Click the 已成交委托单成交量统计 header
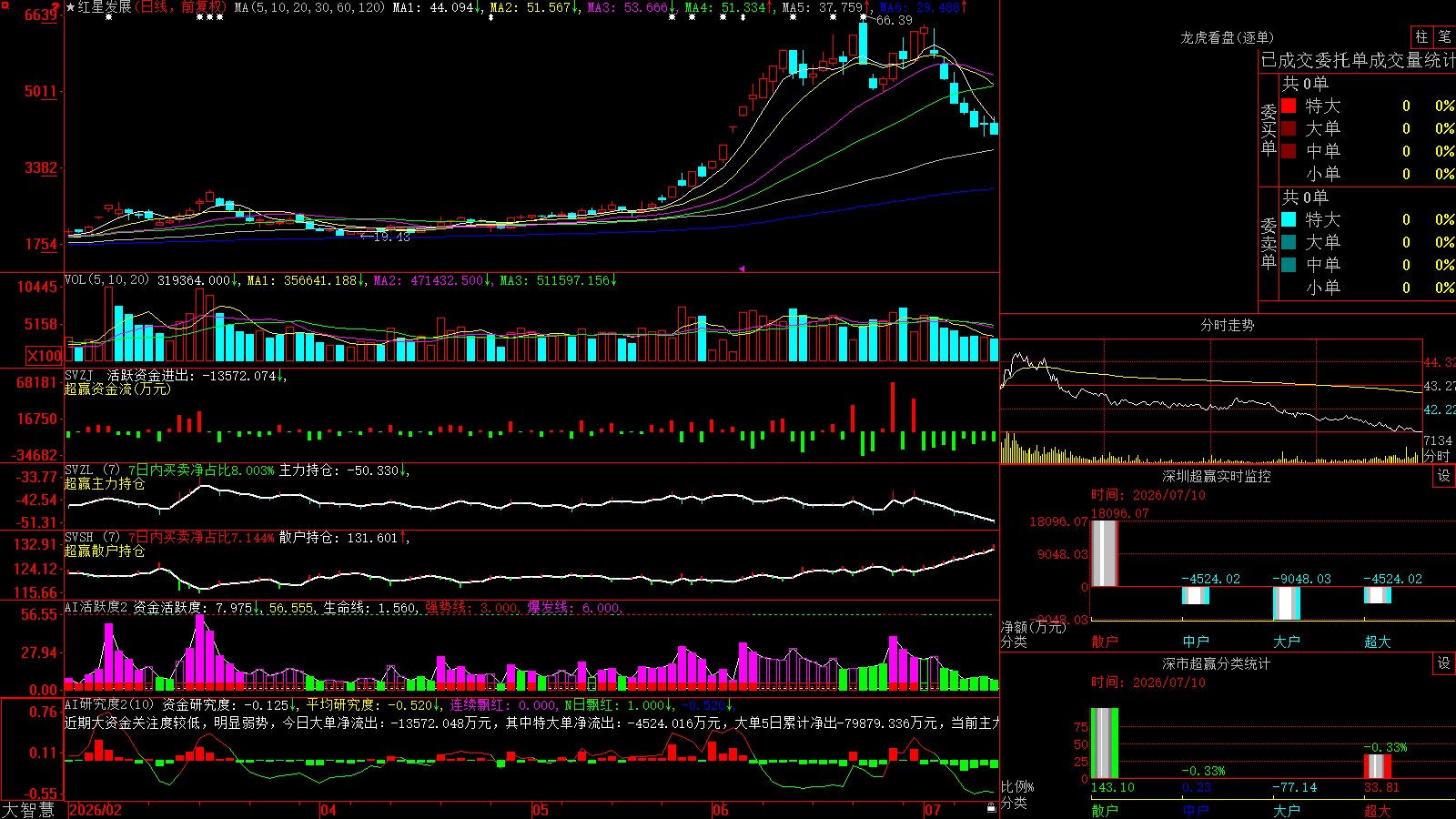The height and width of the screenshot is (819, 1456). click(x=1358, y=60)
